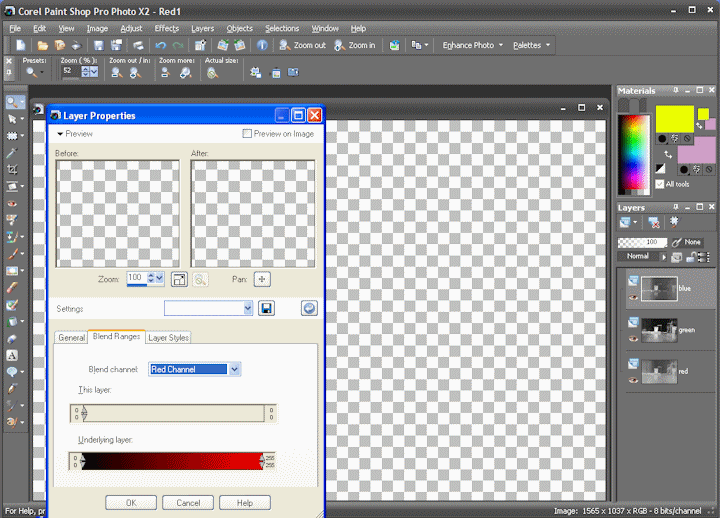The height and width of the screenshot is (518, 720).
Task: Click the Undo arrow in the toolbar
Action: pyautogui.click(x=160, y=45)
